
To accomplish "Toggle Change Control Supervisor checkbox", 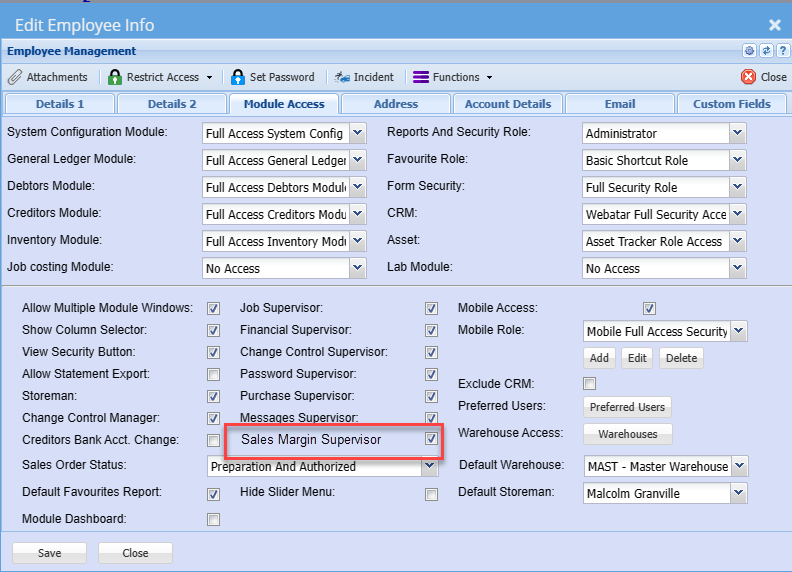I will coord(431,352).
